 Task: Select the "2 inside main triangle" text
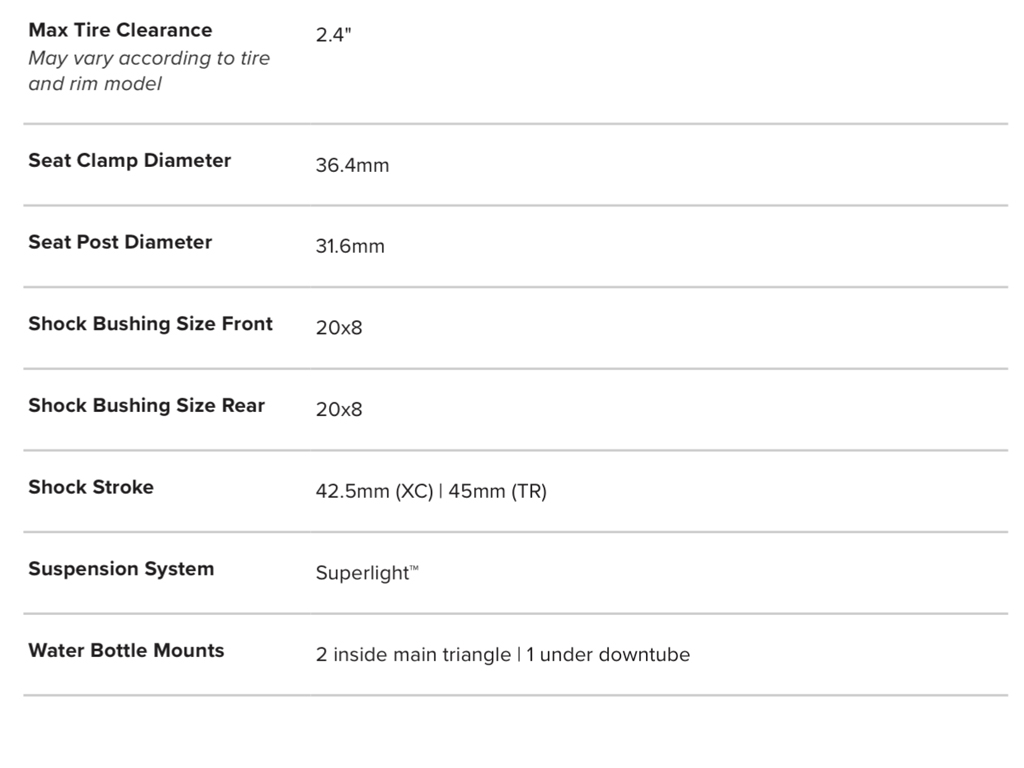point(413,655)
